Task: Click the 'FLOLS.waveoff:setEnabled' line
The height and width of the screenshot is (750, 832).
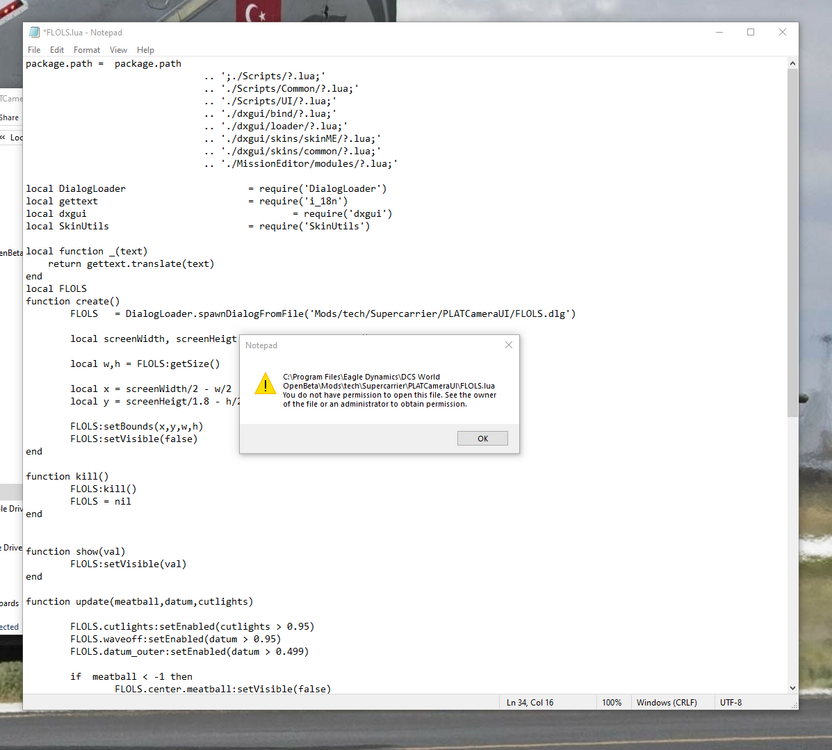Action: (176, 639)
